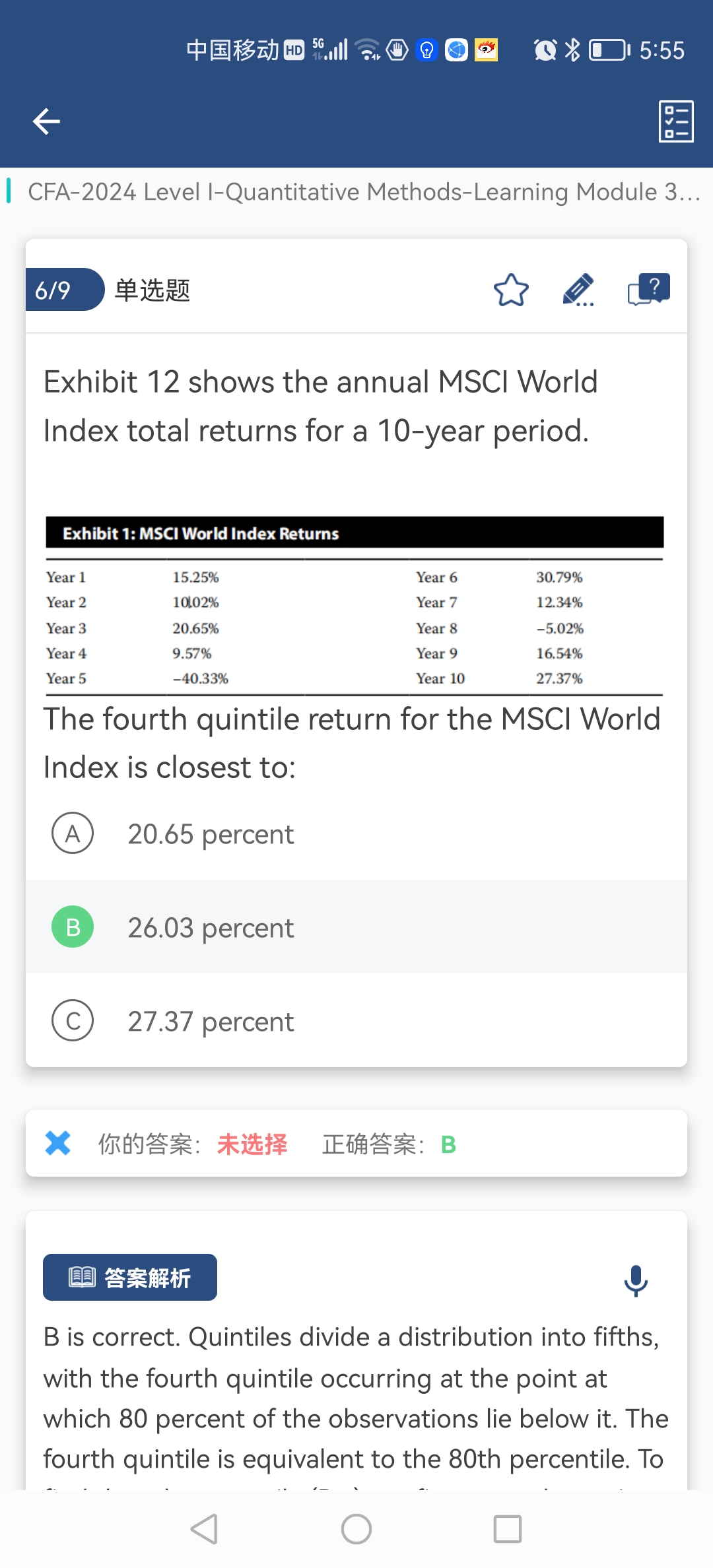
Task: Select option C 27.37 percent
Action: tap(356, 1020)
